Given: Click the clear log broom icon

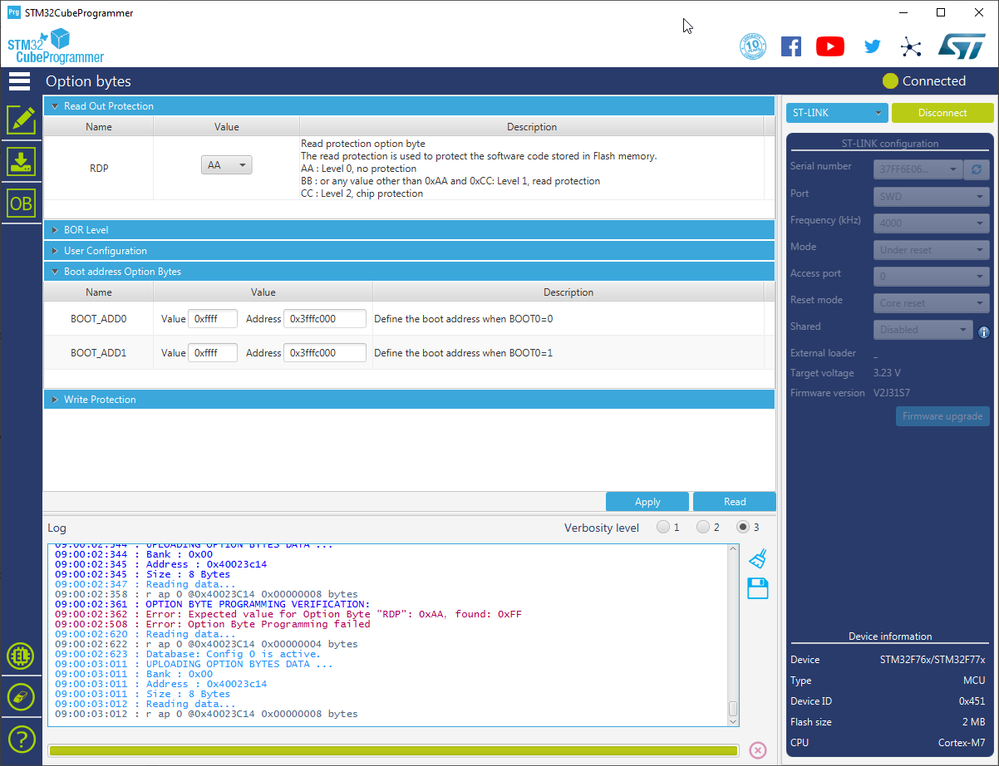Looking at the screenshot, I should click(757, 558).
